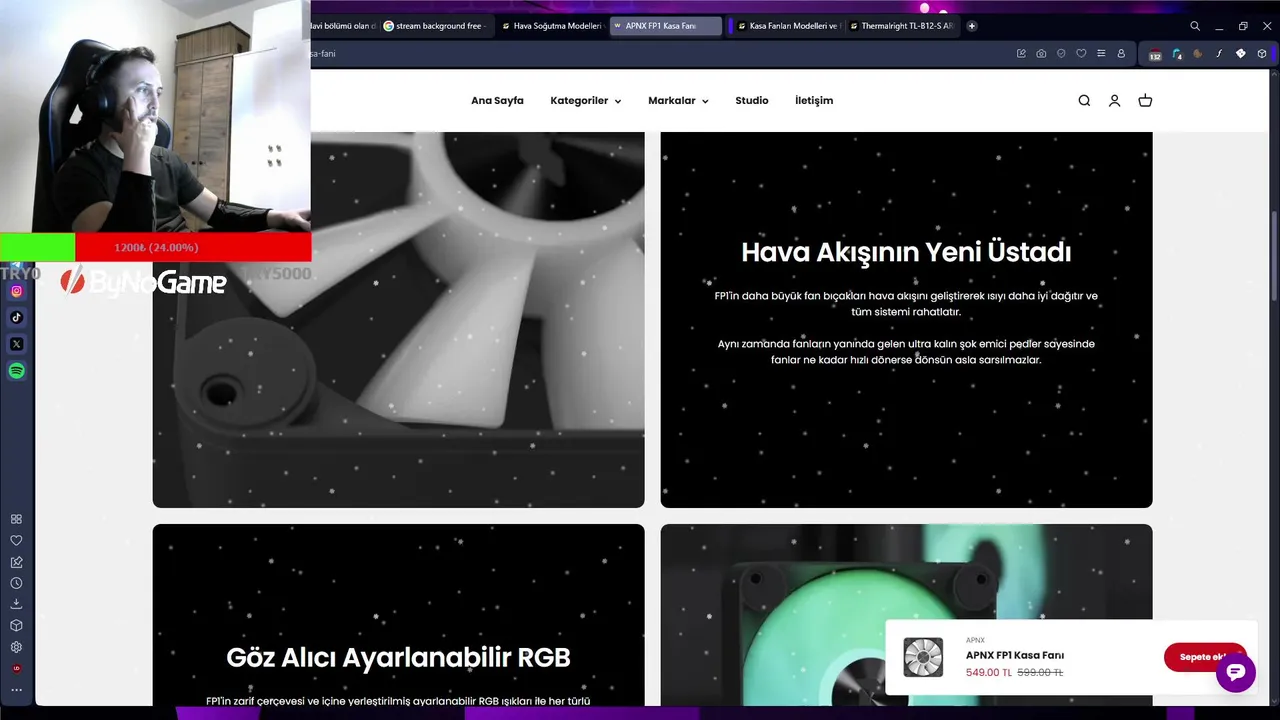Expand the Markalar dropdown menu
1280x720 pixels.
point(678,101)
